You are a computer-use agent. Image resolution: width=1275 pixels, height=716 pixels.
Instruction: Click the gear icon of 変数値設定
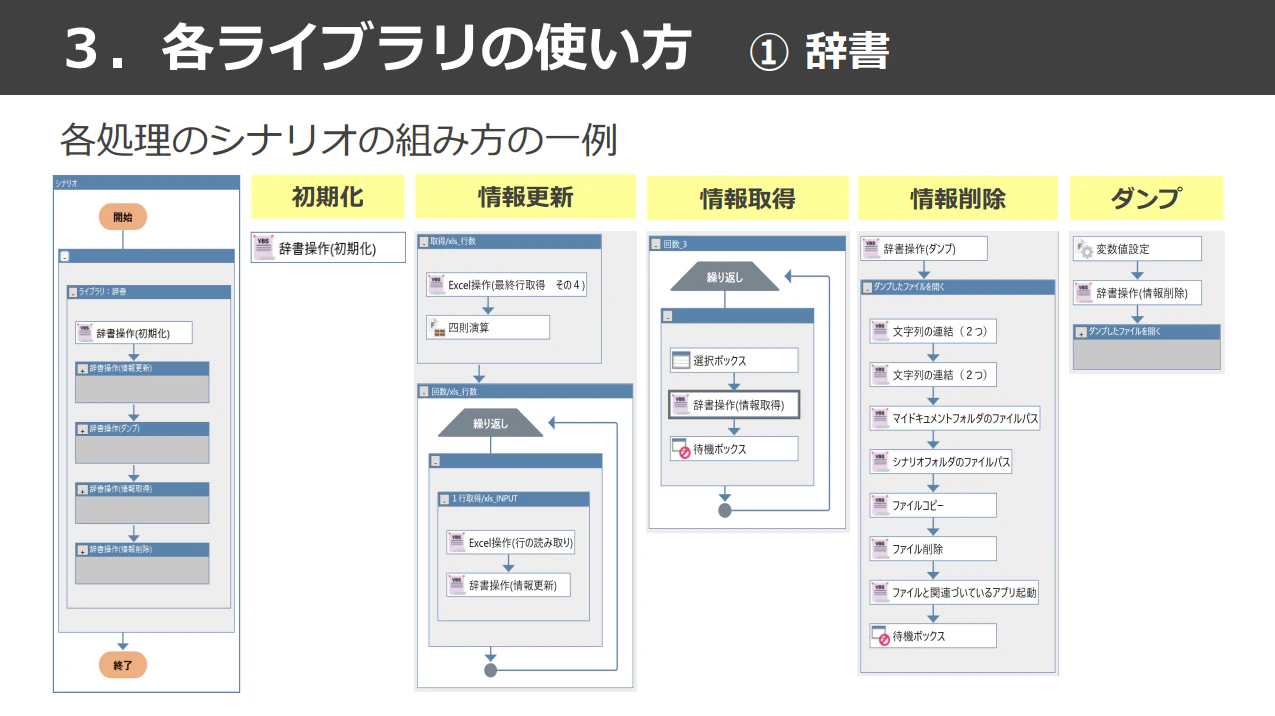[x=1084, y=249]
